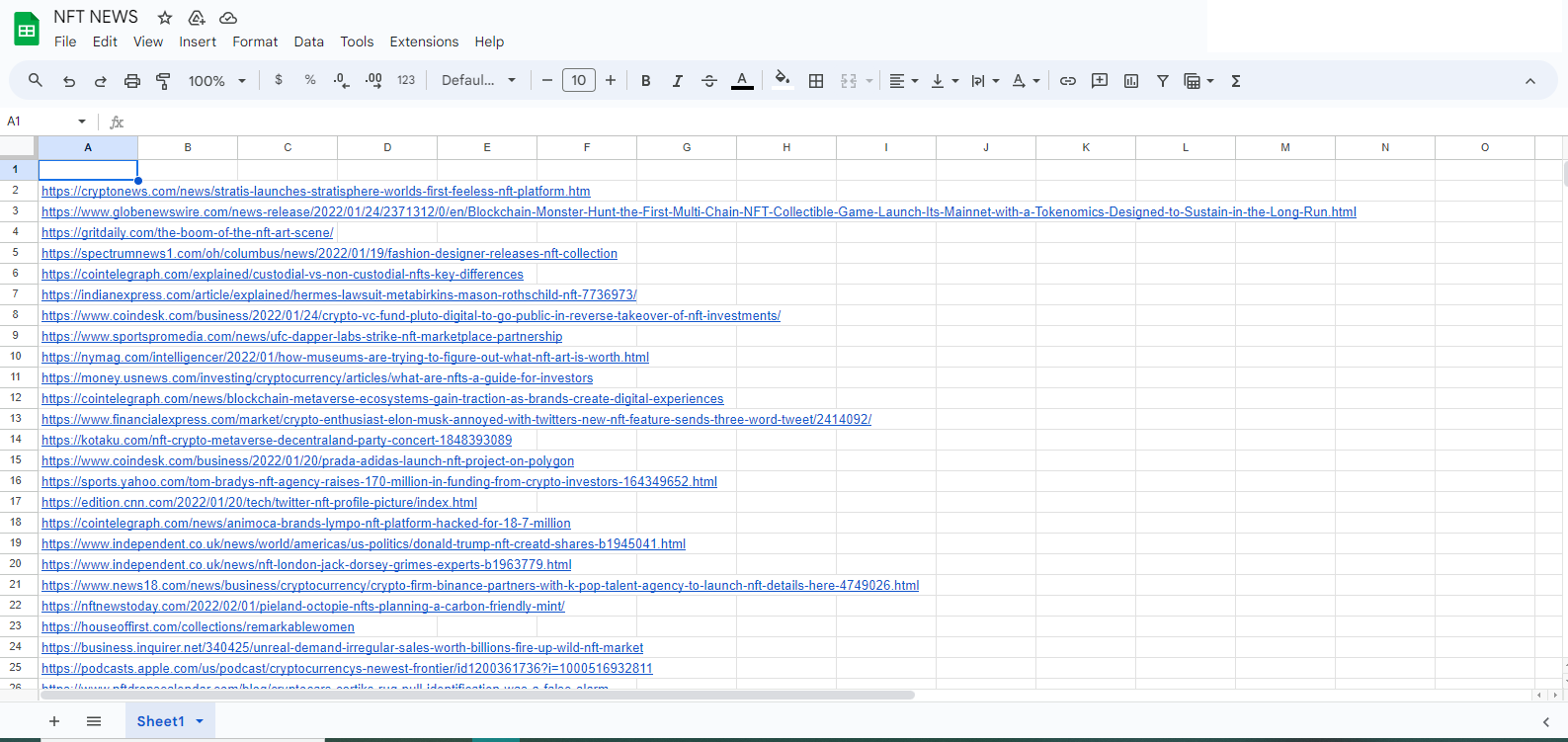This screenshot has width=1568, height=742.
Task: Open the gritdaily NFT art scene link
Action: [188, 233]
